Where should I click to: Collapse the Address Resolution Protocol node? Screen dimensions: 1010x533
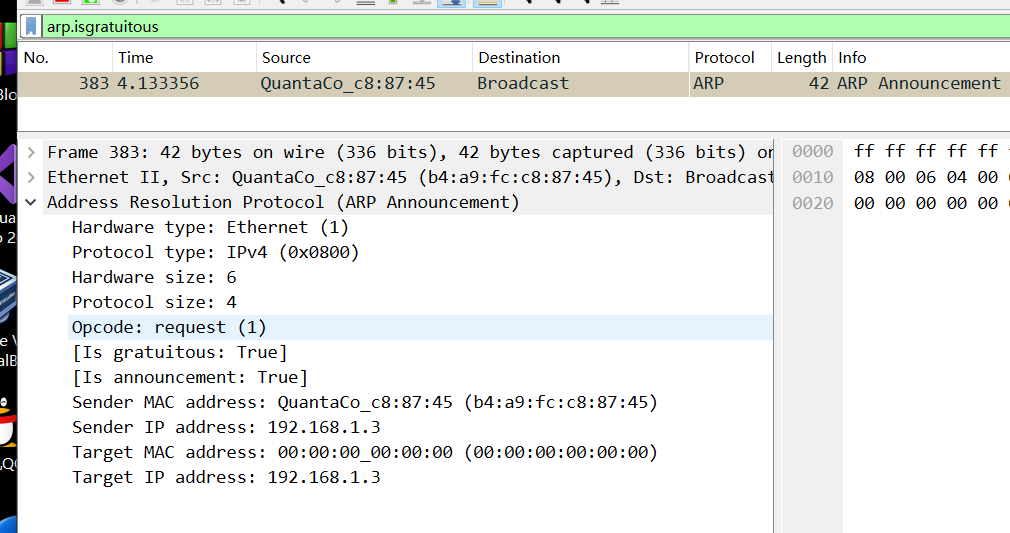pyautogui.click(x=31, y=202)
